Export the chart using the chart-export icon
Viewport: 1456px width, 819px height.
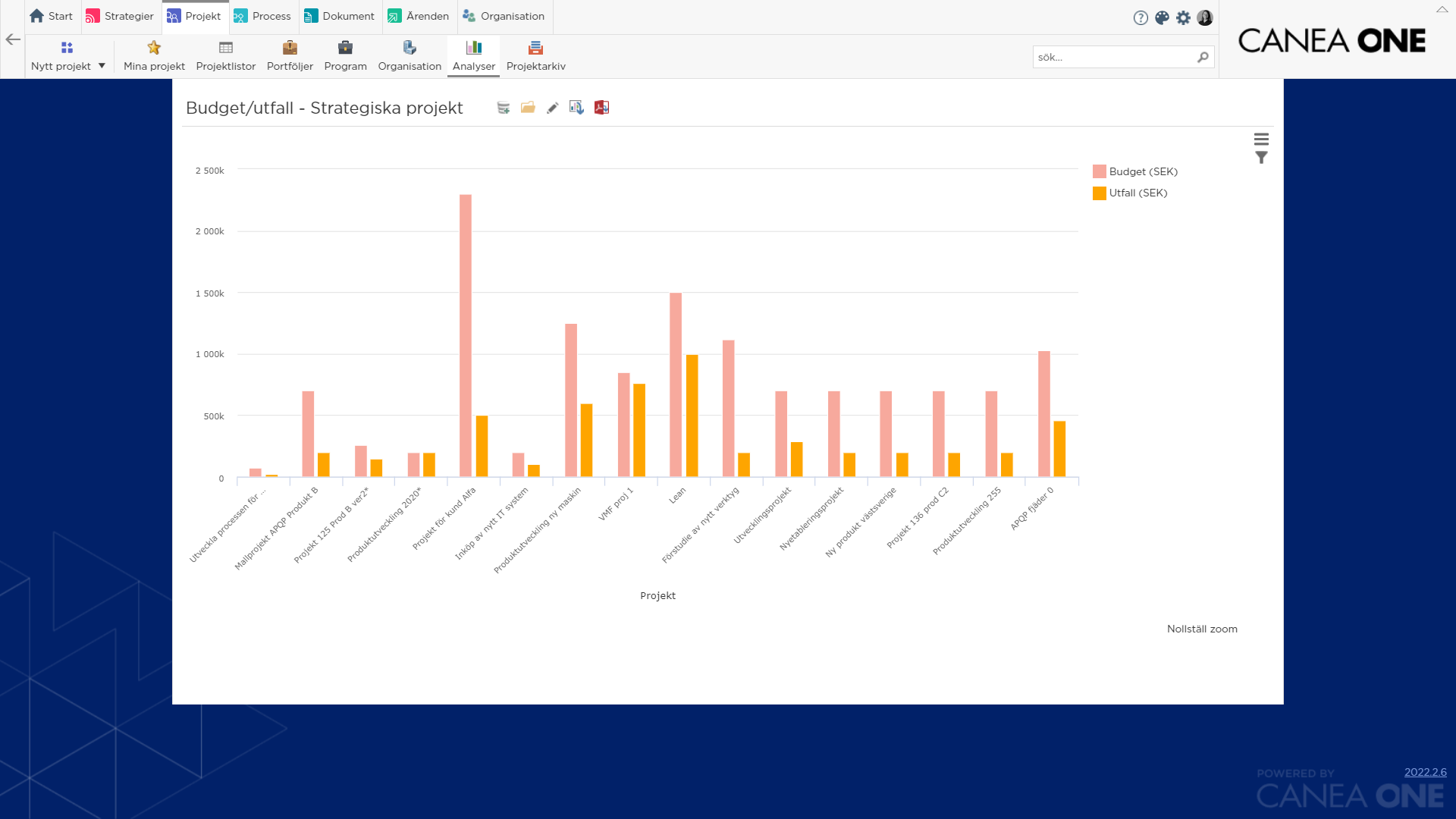click(x=576, y=108)
